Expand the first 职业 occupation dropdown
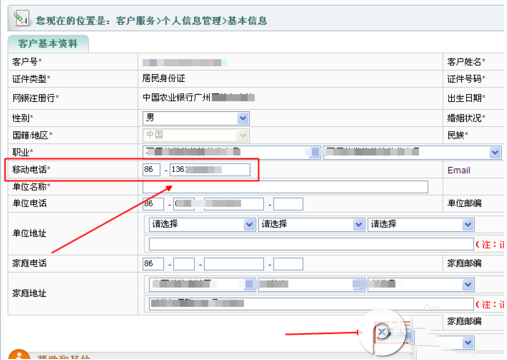507x360 pixels. [231, 152]
